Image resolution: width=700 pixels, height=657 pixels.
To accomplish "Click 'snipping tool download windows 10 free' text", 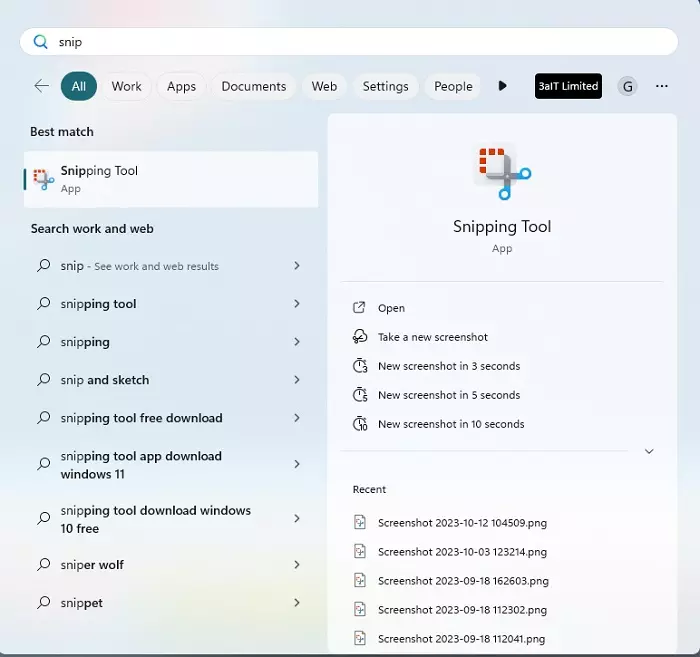I will coord(155,519).
